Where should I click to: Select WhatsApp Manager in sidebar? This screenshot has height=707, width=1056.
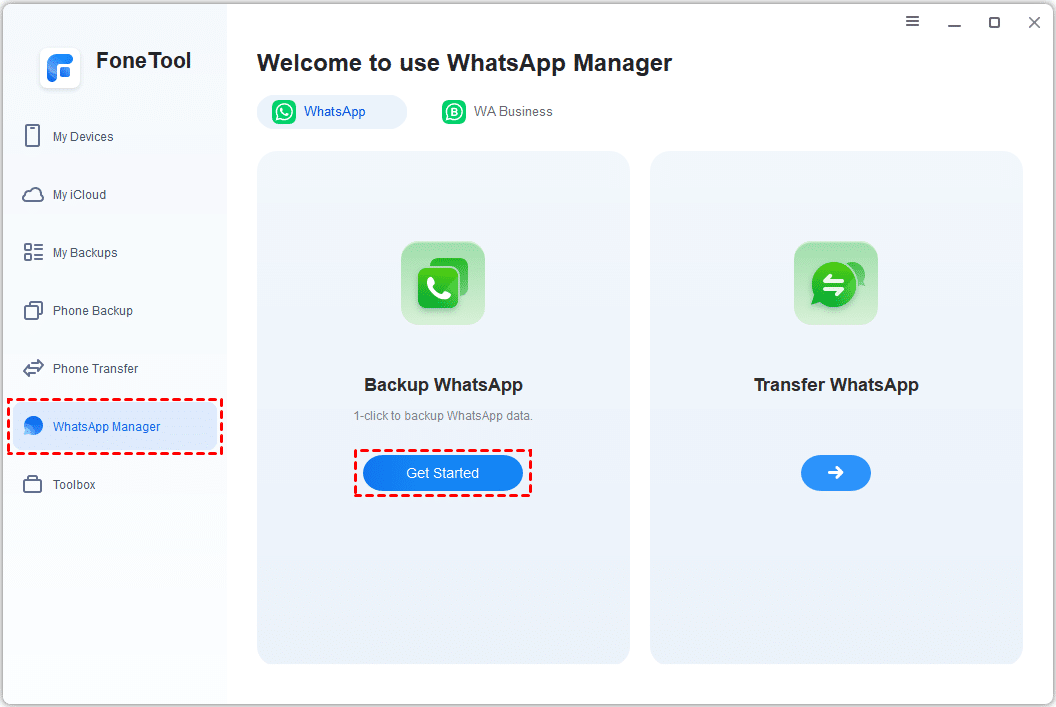116,426
